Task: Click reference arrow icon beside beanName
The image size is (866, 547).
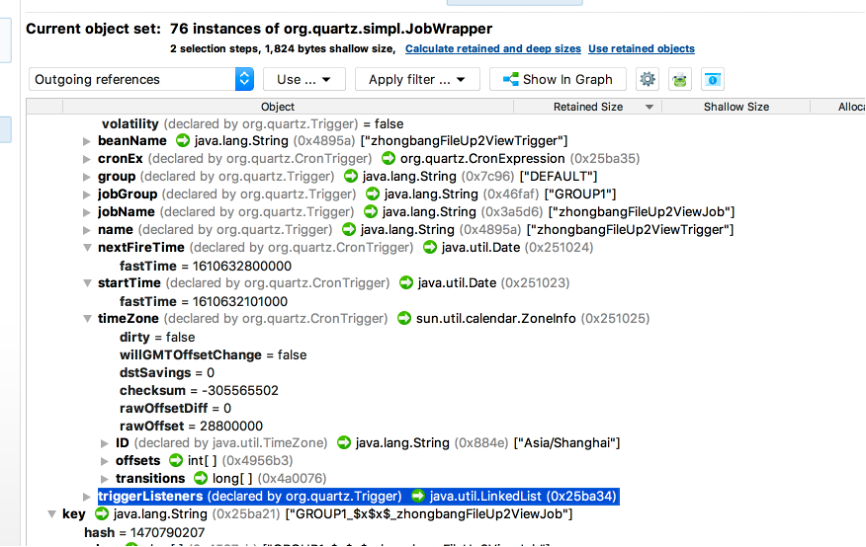Action: (x=183, y=141)
